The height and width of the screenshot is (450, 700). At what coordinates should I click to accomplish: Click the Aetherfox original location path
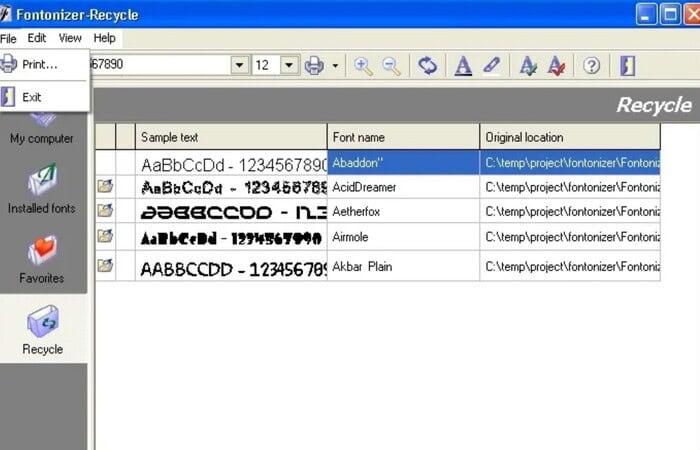[570, 211]
